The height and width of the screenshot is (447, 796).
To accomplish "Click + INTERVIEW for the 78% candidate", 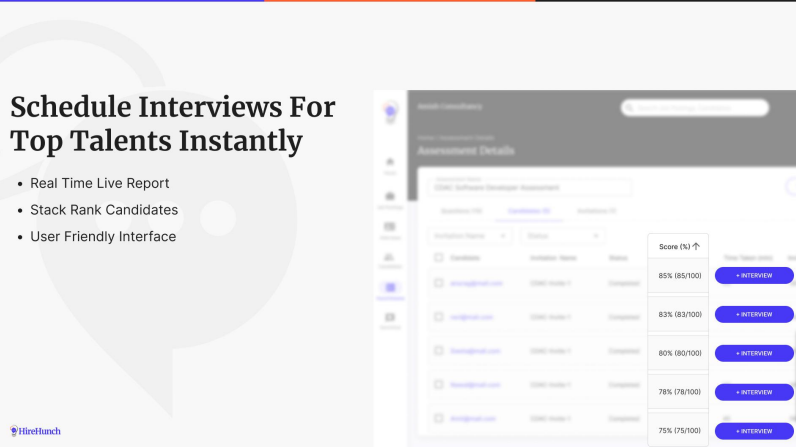I will (x=754, y=392).
